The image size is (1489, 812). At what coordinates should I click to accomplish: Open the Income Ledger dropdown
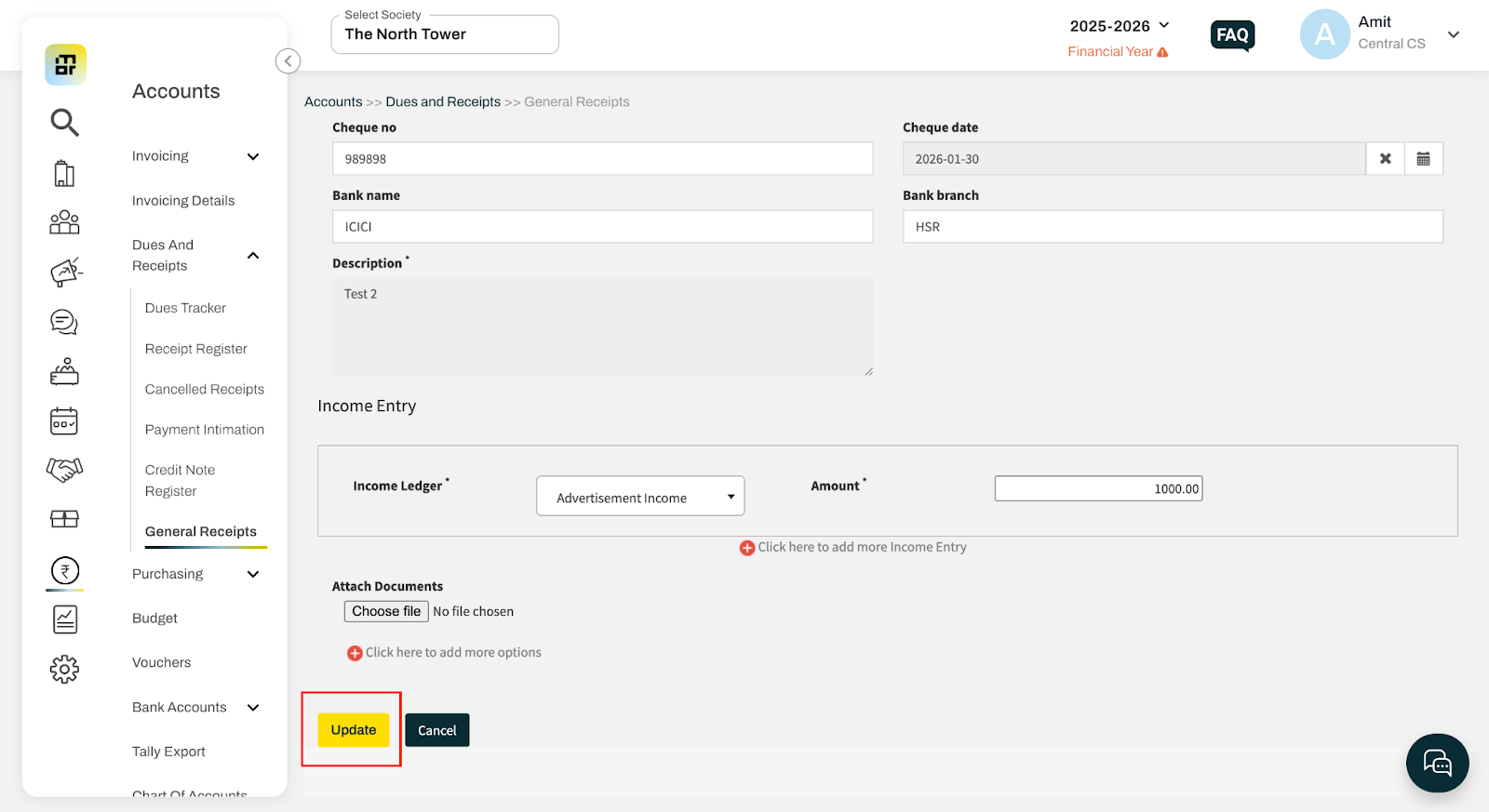click(x=640, y=497)
